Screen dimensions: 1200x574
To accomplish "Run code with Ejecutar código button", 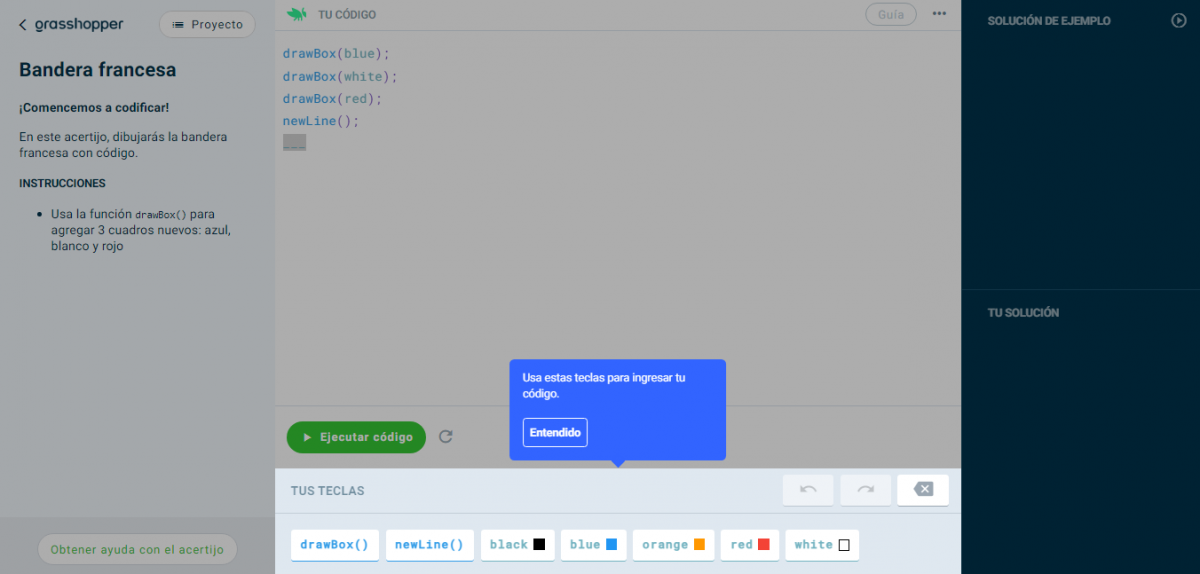I will (356, 437).
